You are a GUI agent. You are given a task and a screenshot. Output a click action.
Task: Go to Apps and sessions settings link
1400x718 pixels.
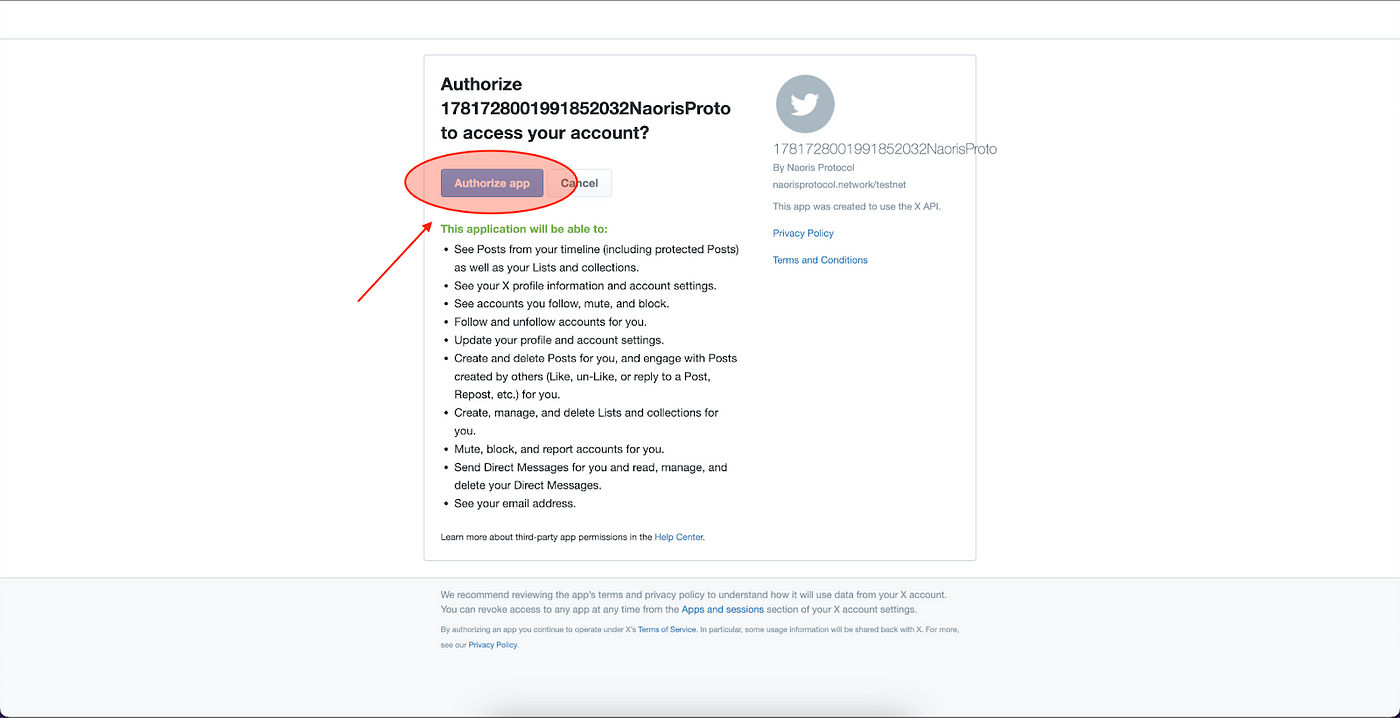coord(723,609)
